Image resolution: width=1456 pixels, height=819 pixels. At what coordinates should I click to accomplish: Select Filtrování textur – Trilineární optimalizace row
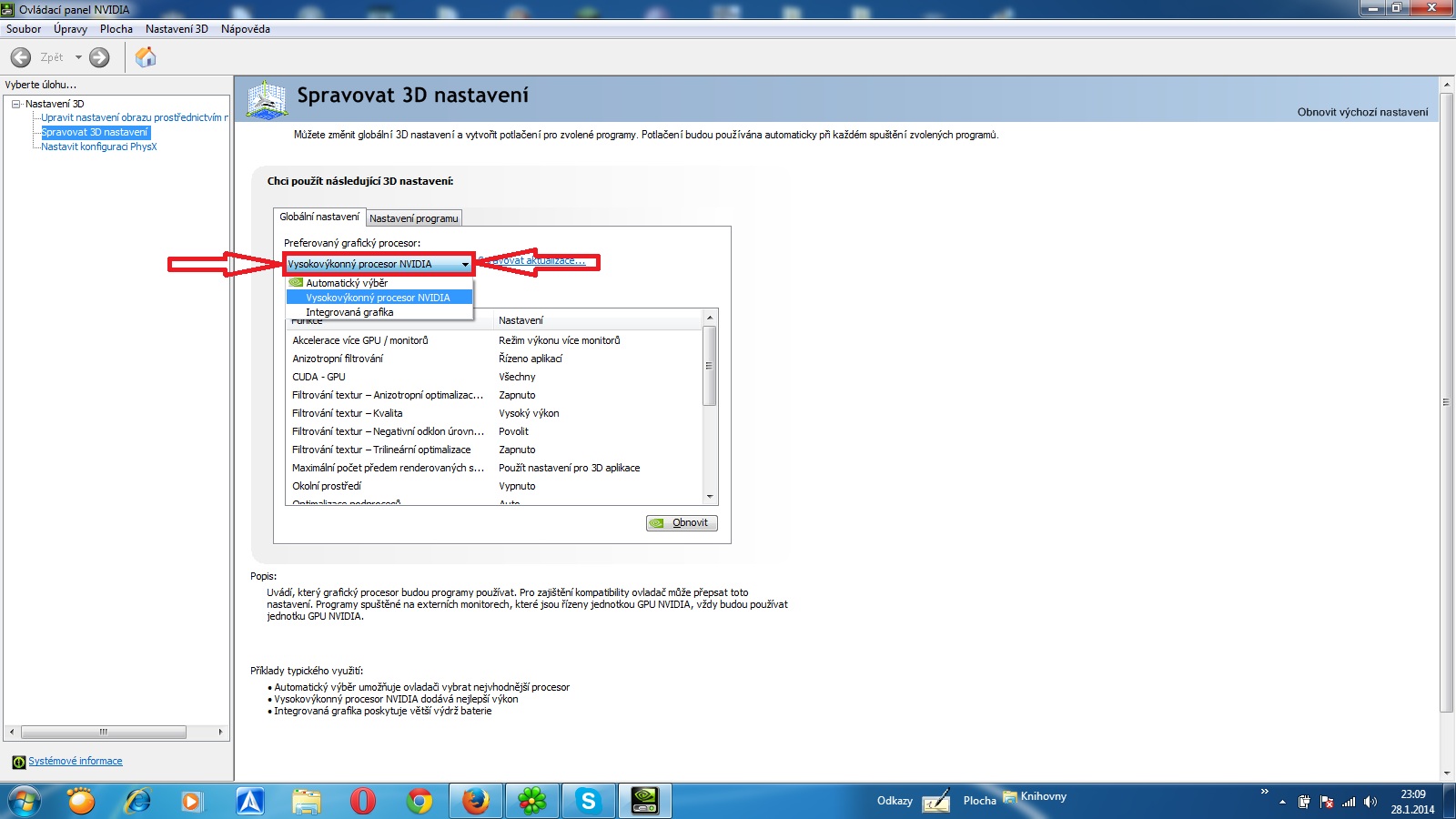(x=494, y=450)
